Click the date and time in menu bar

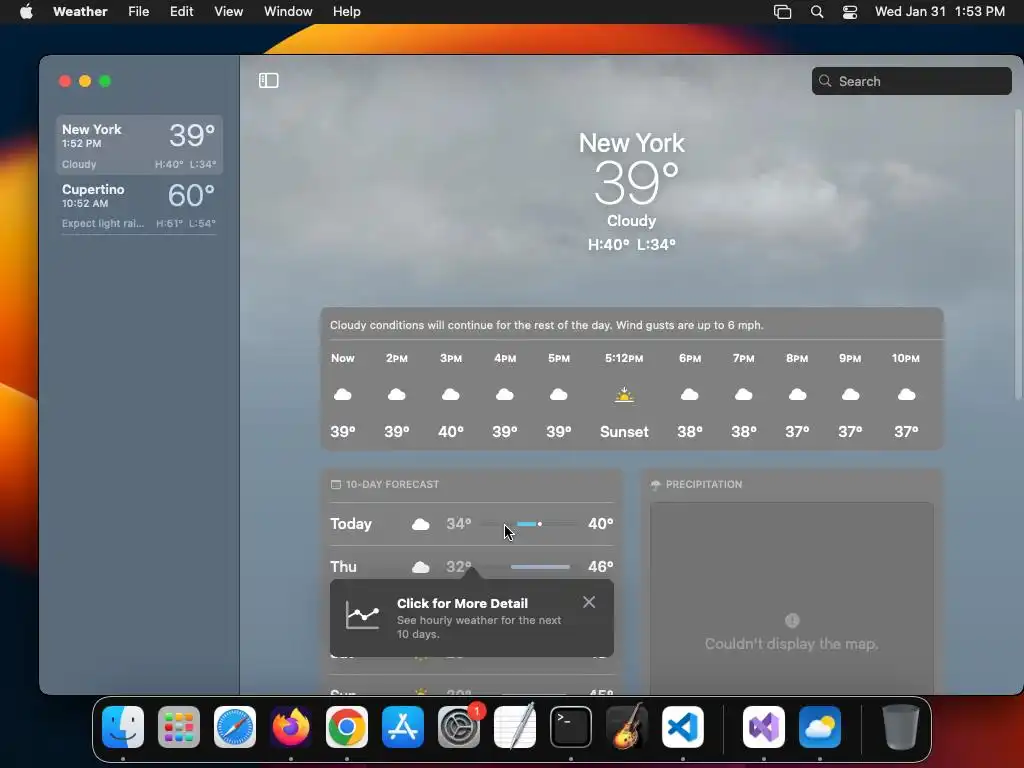[x=940, y=12]
